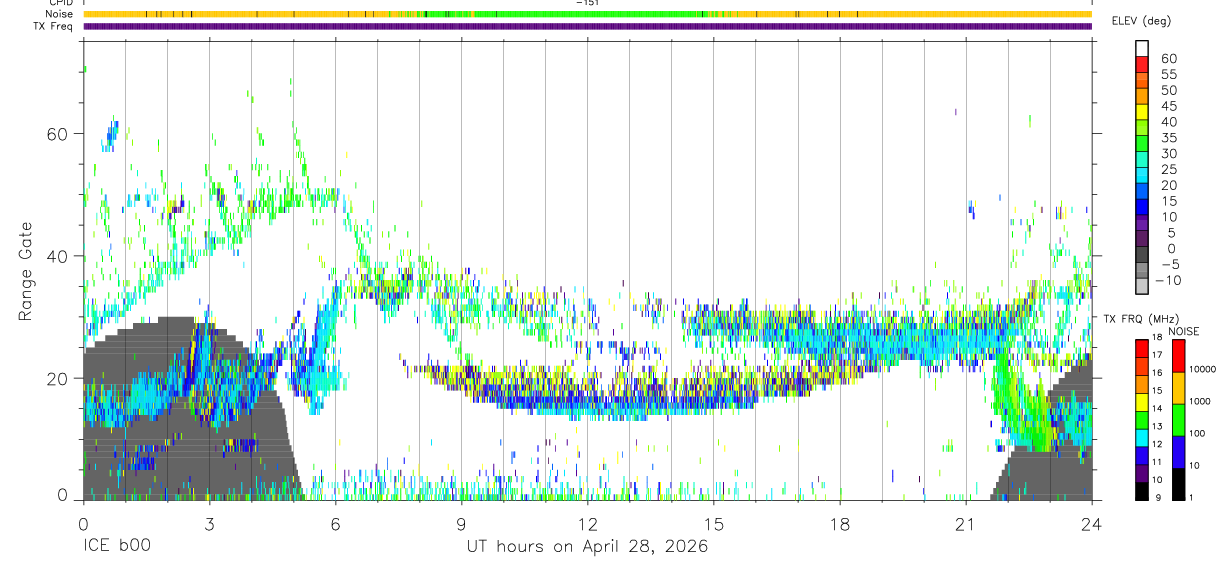The width and height of the screenshot is (1228, 567).
Task: Click the white top segment of the ELEV color bar
Action: coord(1142,49)
